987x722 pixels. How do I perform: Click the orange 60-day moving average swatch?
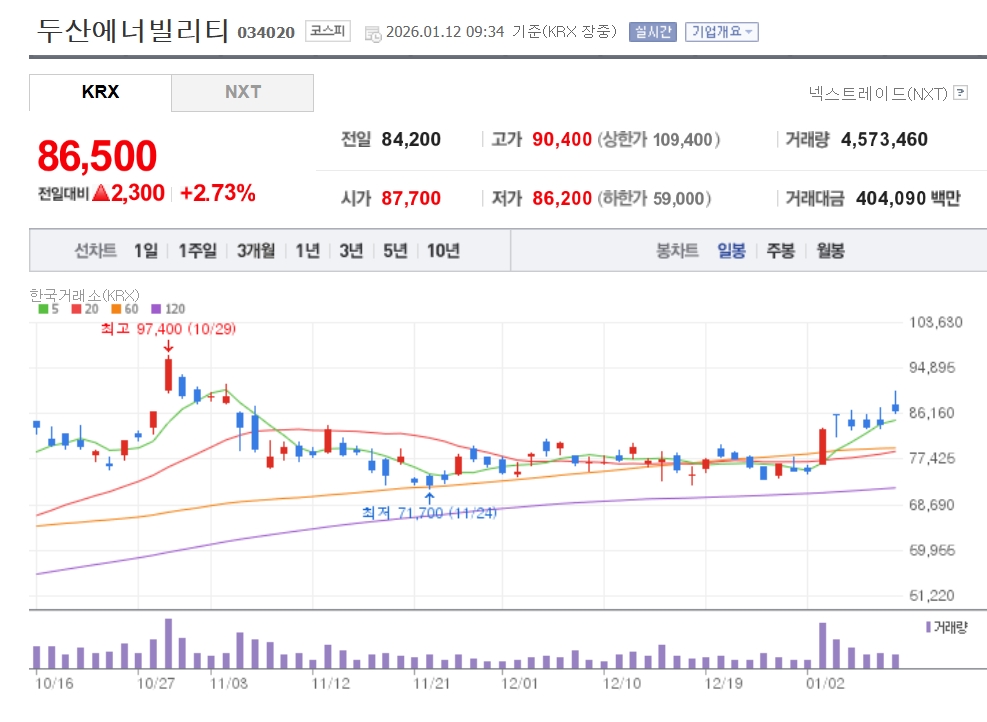[116, 309]
